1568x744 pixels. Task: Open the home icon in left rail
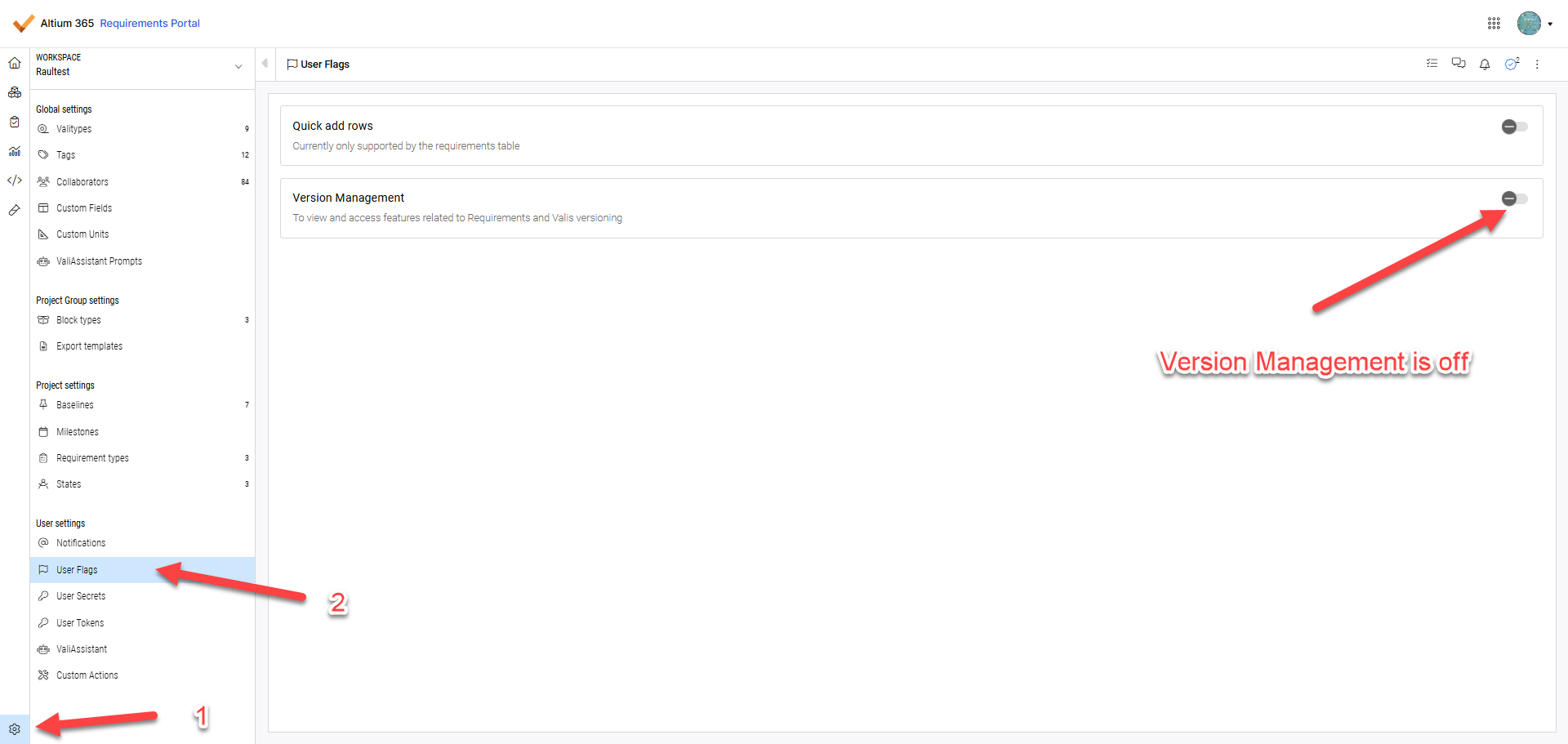[x=15, y=63]
